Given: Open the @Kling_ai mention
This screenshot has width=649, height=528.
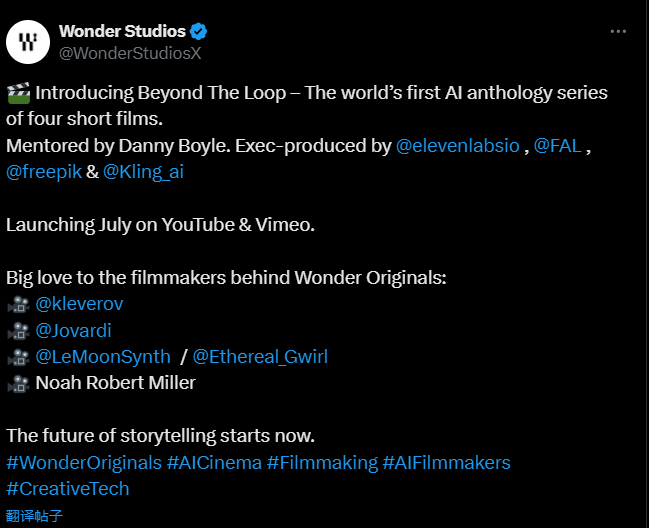Looking at the screenshot, I should point(143,172).
